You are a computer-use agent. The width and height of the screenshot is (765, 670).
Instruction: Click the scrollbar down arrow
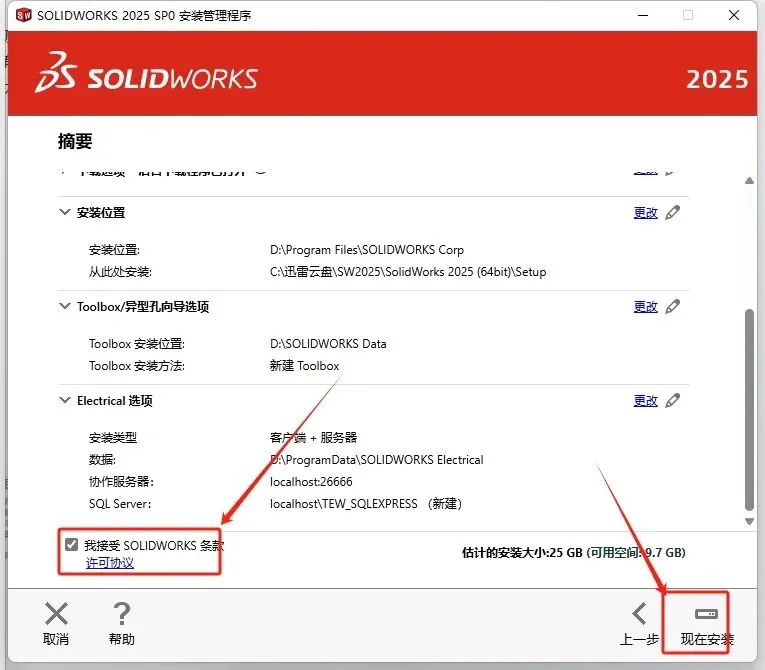pos(749,521)
